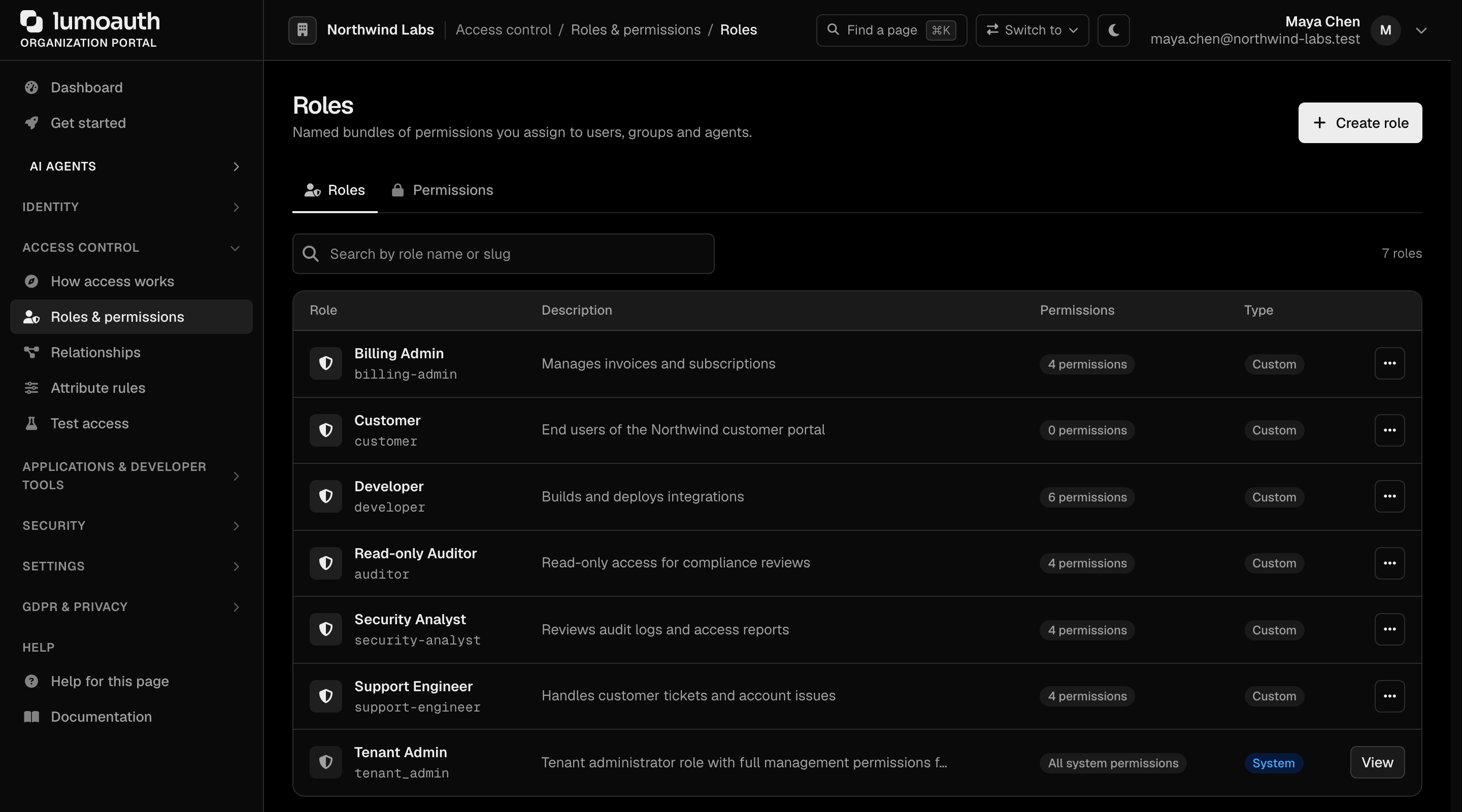Click the lumoauth logo icon
Viewport: 1462px width, 812px height.
click(x=32, y=21)
